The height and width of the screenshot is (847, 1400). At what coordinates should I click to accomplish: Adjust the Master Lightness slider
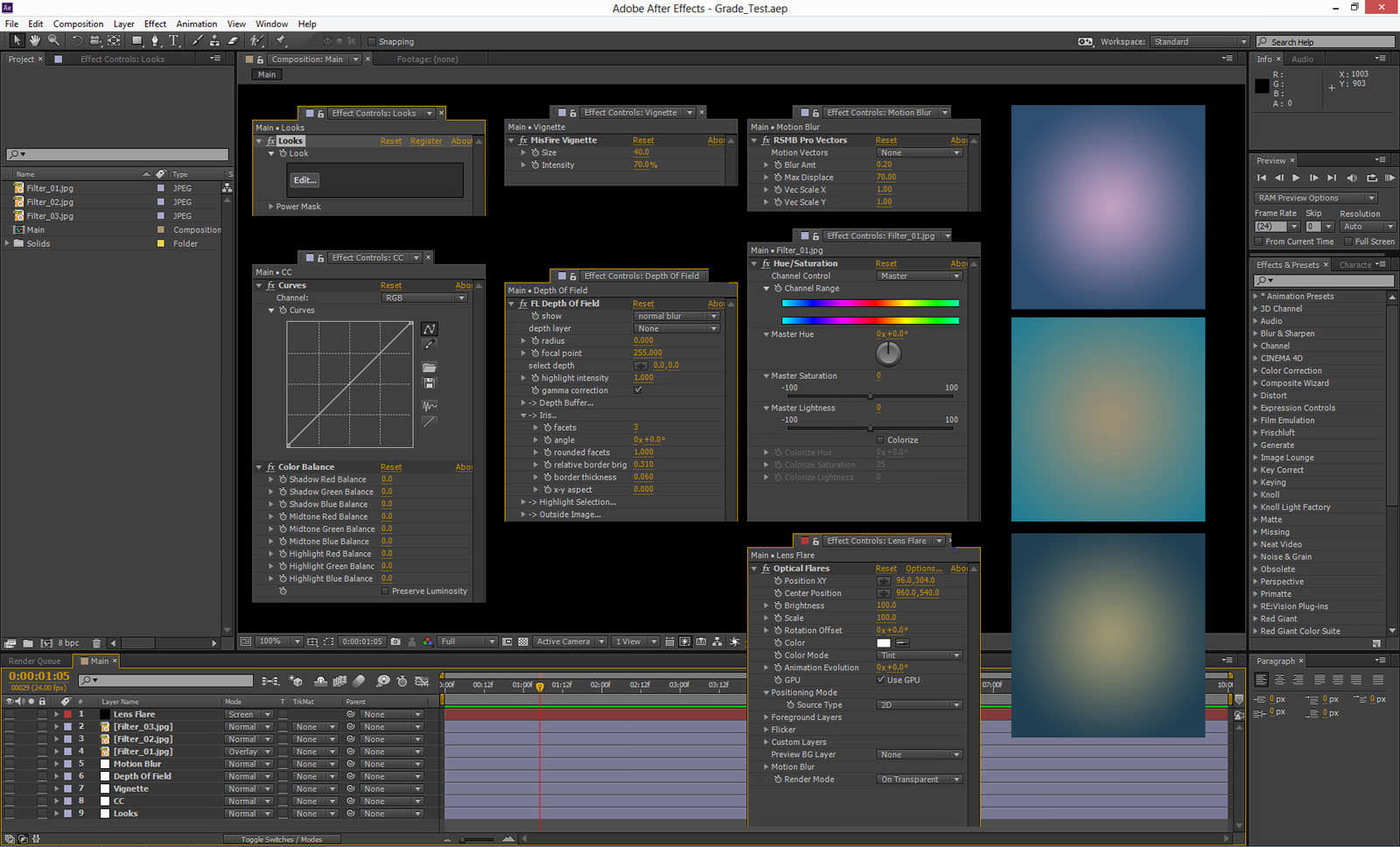[x=870, y=429]
